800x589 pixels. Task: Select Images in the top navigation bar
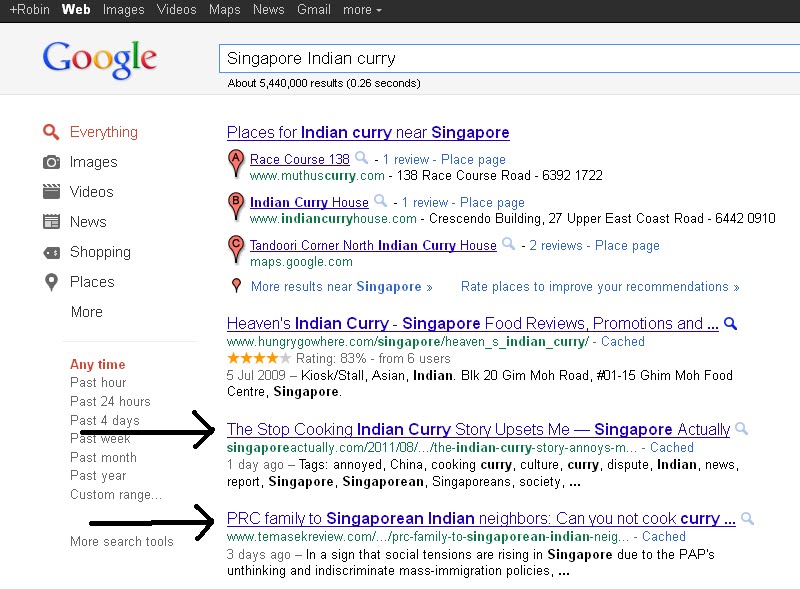123,10
